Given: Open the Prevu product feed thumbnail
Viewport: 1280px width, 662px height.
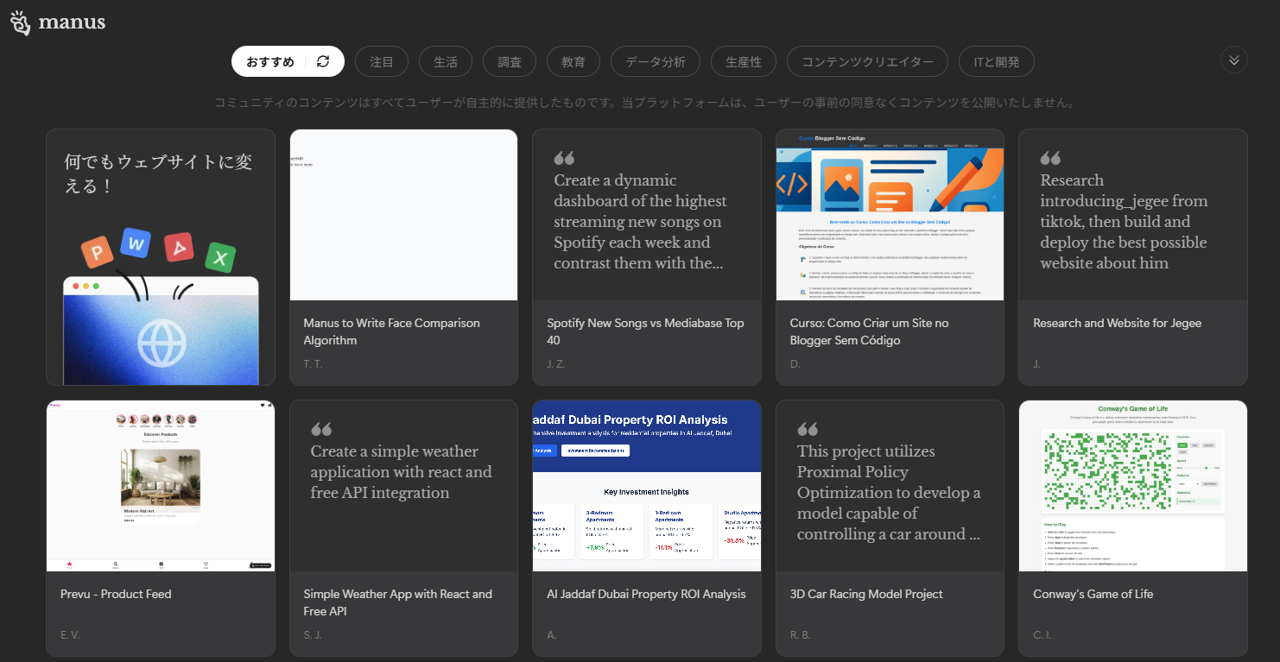Looking at the screenshot, I should [161, 486].
